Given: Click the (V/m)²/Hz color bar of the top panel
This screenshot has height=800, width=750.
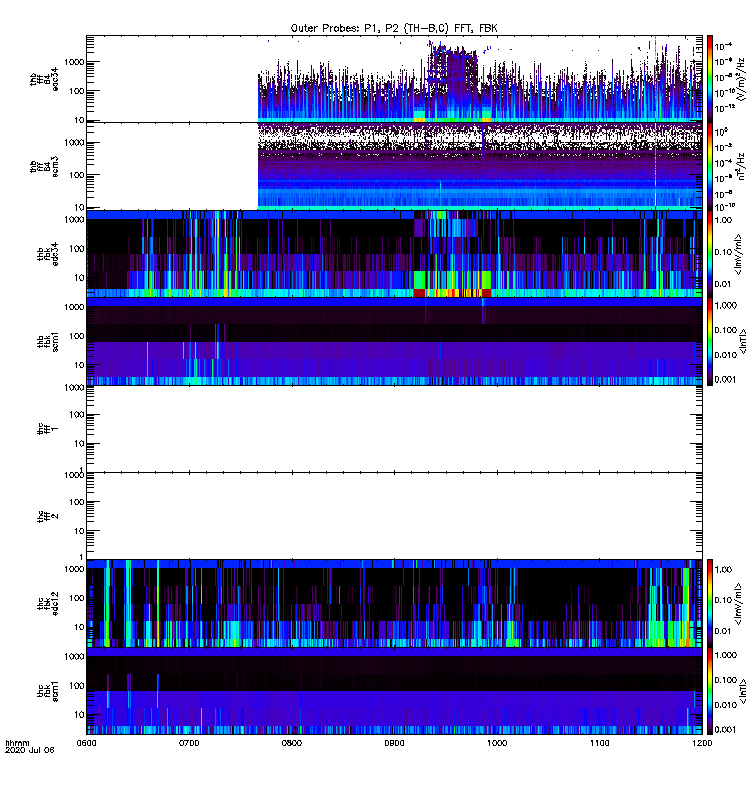Looking at the screenshot, I should pyautogui.click(x=709, y=79).
